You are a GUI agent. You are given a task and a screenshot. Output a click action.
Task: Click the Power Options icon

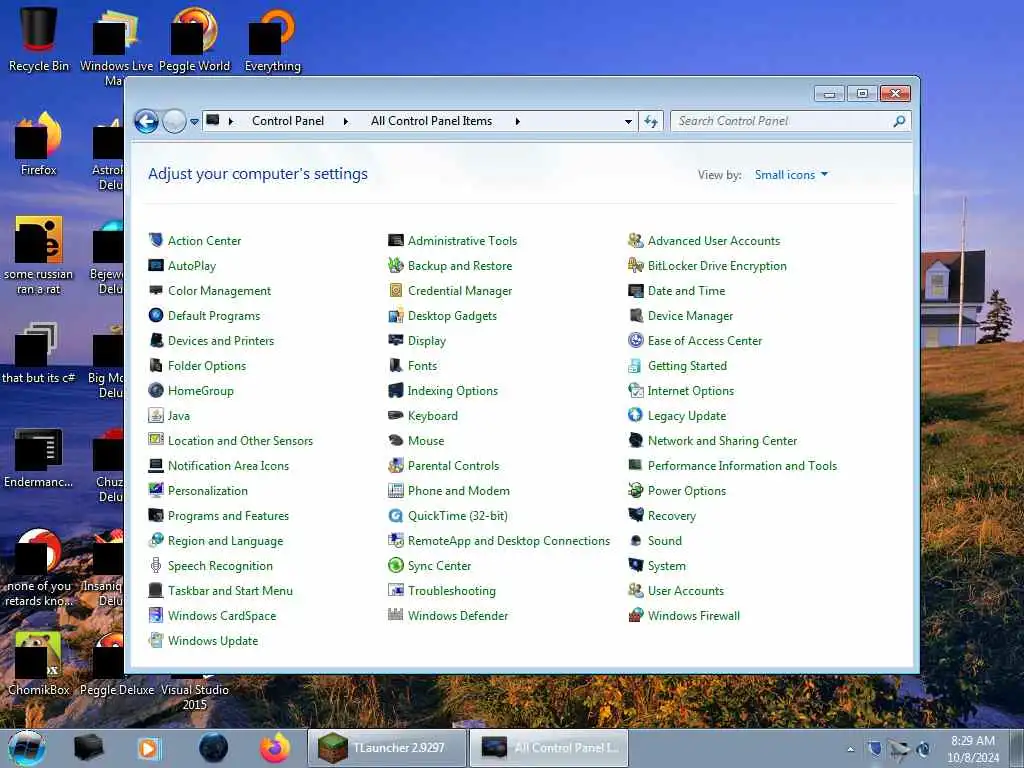tap(635, 490)
